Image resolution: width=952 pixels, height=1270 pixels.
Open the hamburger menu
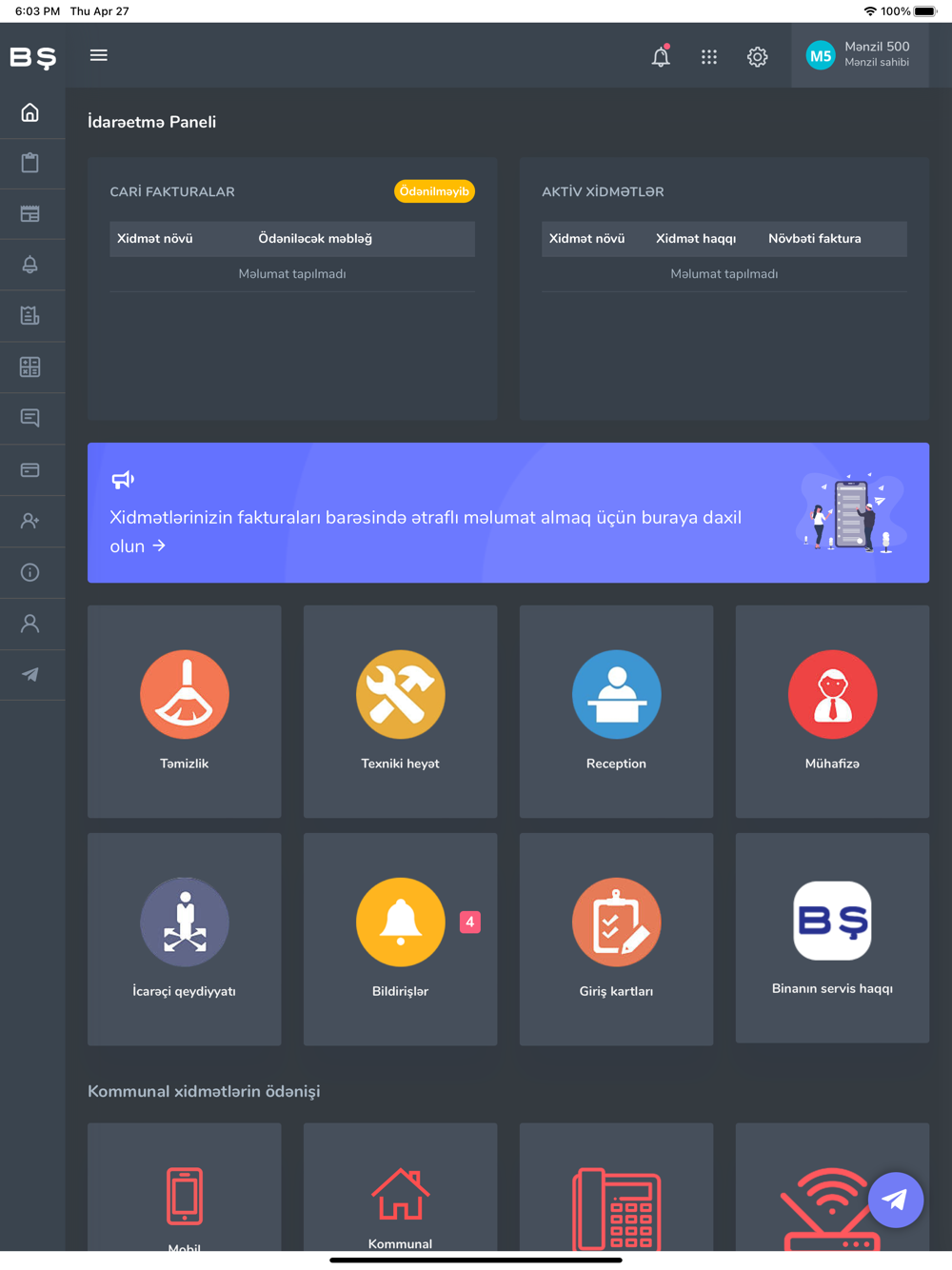click(x=98, y=55)
